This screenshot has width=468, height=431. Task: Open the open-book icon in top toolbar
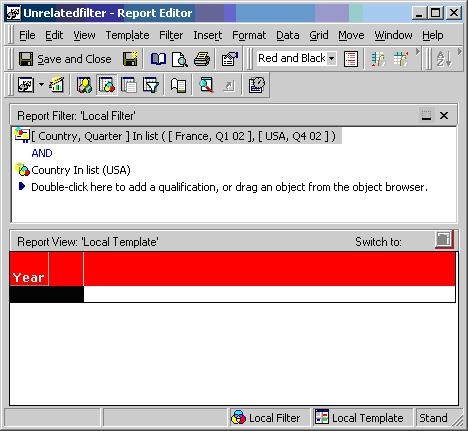pos(158,59)
